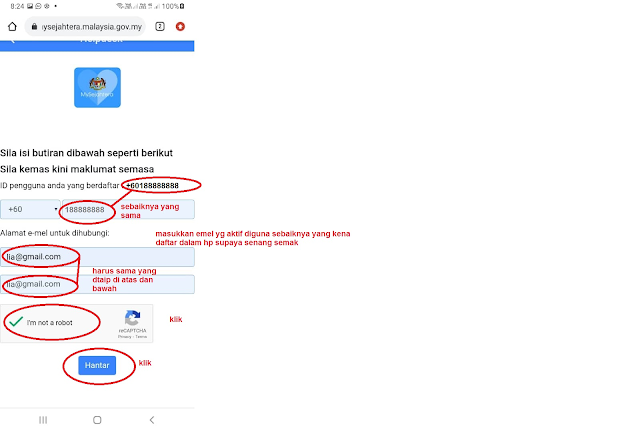Tap the Android back navigation button
The image size is (640, 432).
pyautogui.click(x=152, y=420)
